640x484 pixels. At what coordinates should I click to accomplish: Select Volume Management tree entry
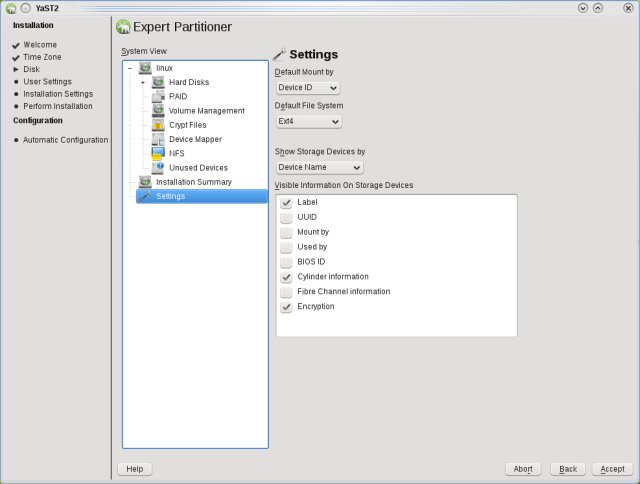(x=207, y=111)
